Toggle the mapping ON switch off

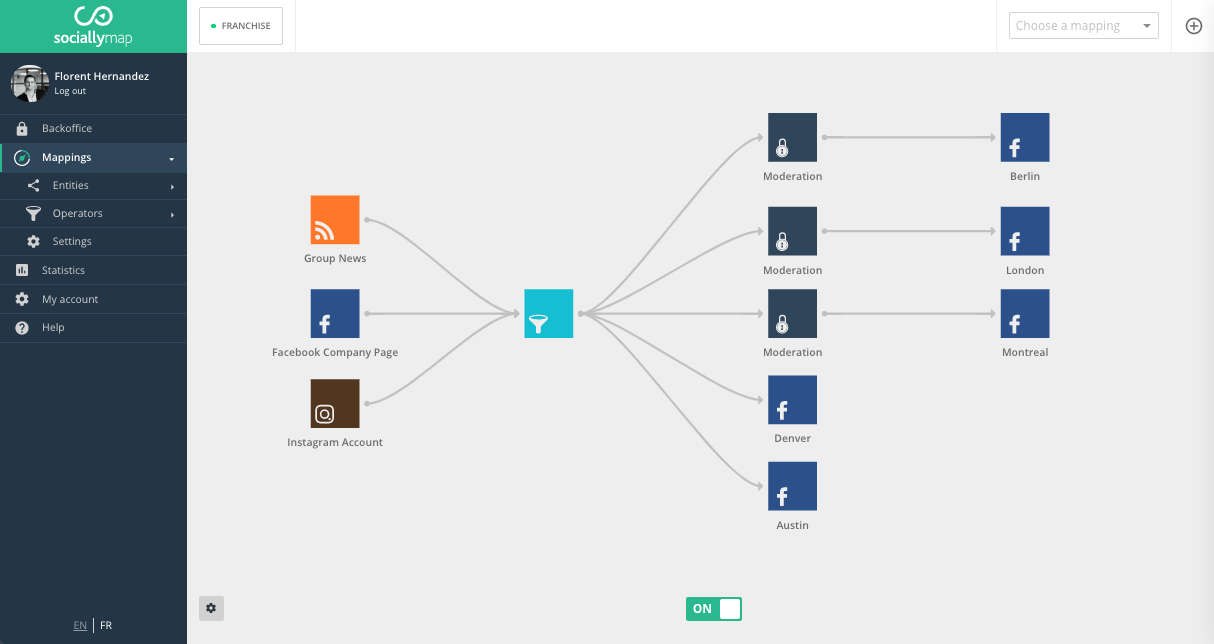713,608
